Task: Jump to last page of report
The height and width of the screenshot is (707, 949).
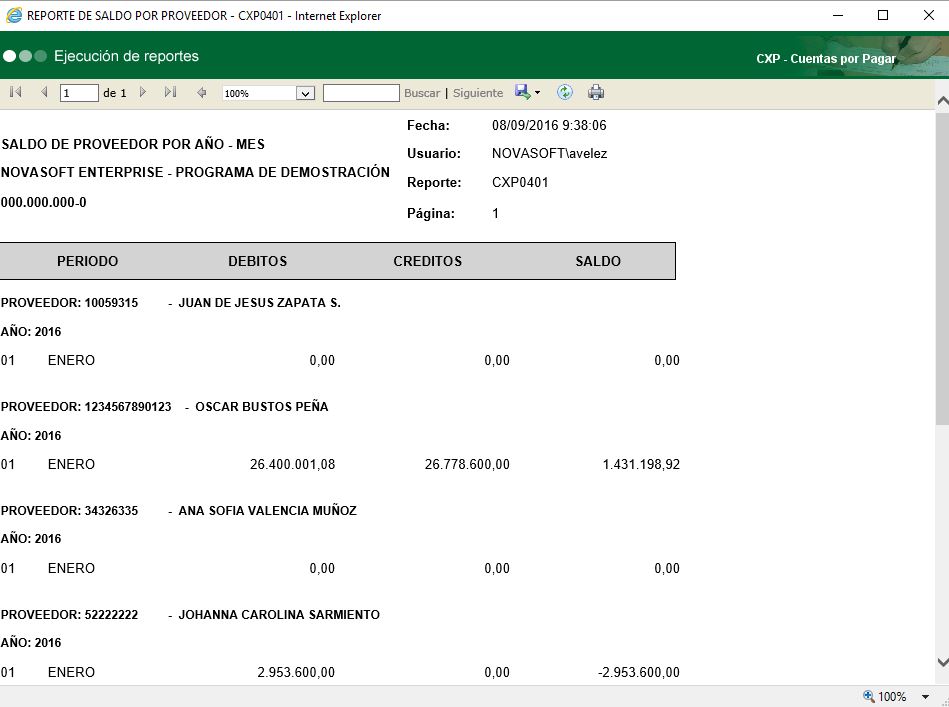Action: point(171,92)
